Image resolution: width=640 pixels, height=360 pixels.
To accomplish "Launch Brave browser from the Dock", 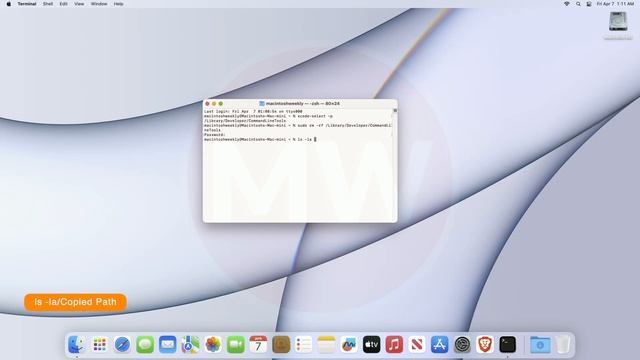I will 485,345.
